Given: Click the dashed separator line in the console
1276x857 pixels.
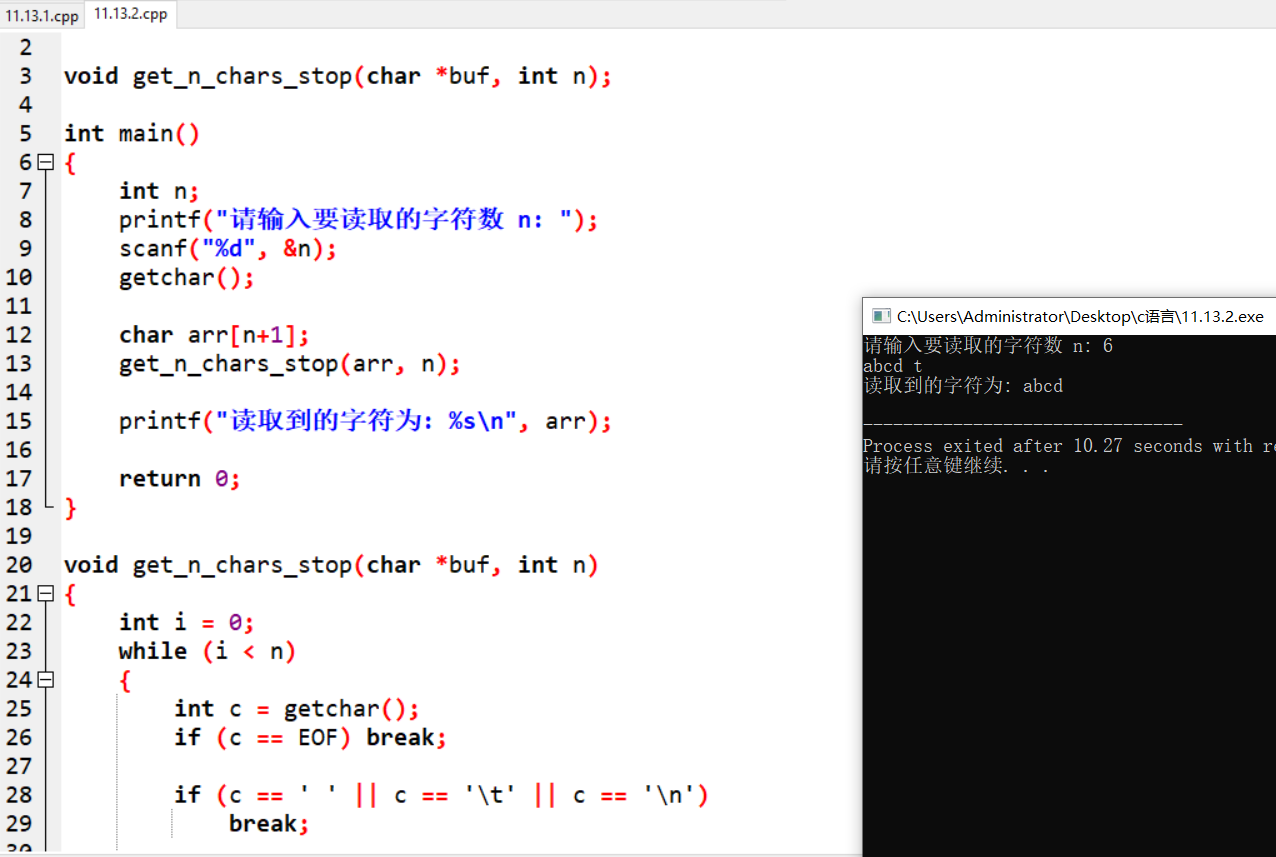Looking at the screenshot, I should [1023, 426].
